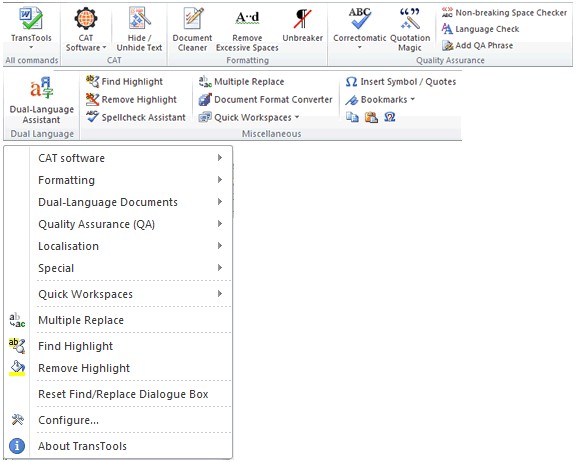This screenshot has height=462, width=578.
Task: Expand the Special submenu arrow
Action: pyautogui.click(x=220, y=268)
